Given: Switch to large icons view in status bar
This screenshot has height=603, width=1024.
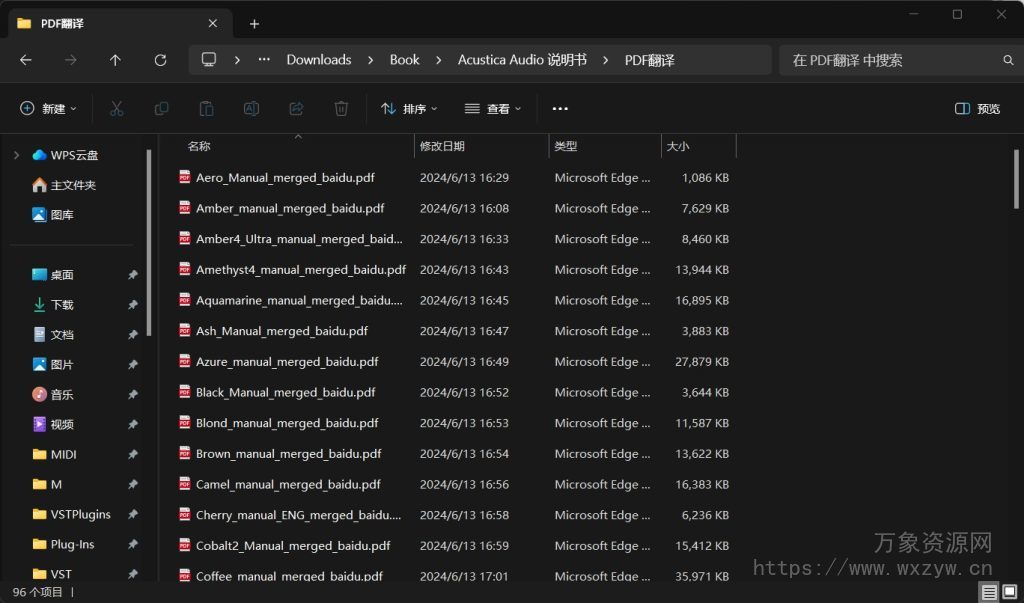Looking at the screenshot, I should [x=1010, y=590].
